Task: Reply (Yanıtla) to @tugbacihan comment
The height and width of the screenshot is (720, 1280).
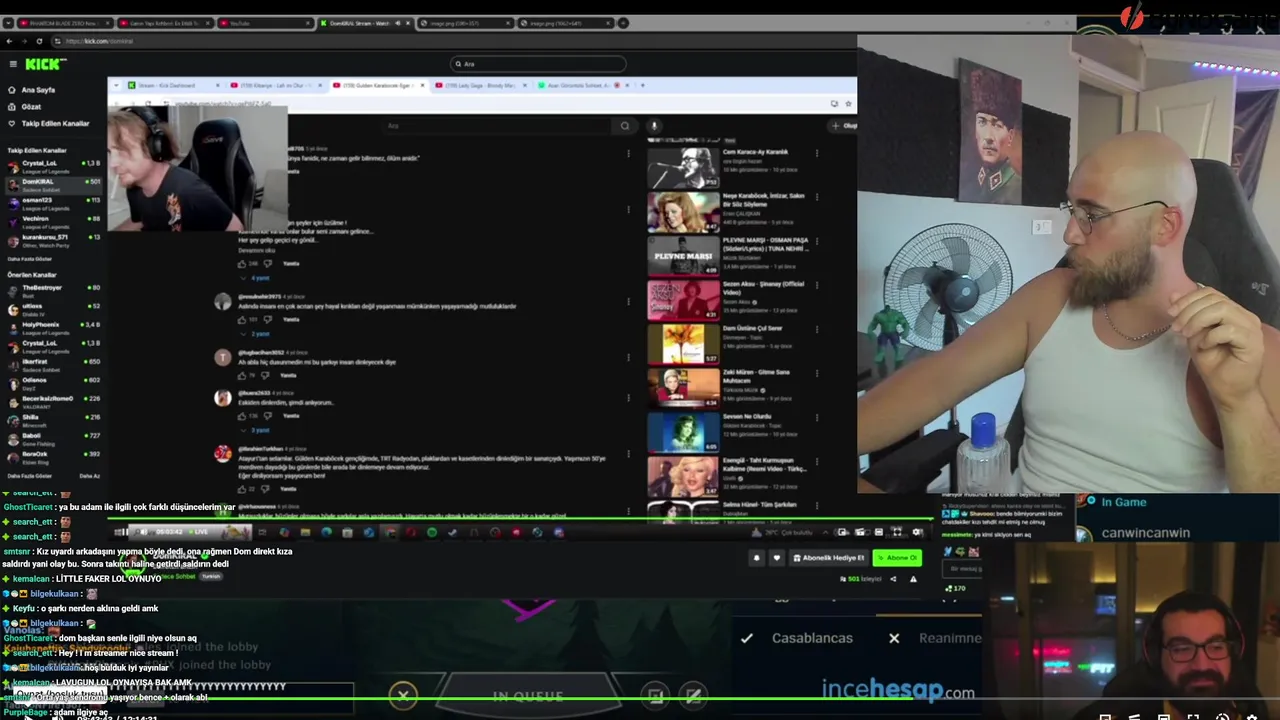Action: (289, 375)
